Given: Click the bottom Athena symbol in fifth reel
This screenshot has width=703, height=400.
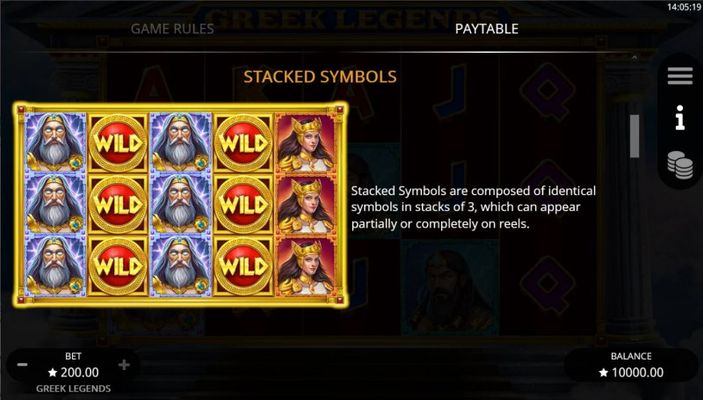Looking at the screenshot, I should pos(306,265).
